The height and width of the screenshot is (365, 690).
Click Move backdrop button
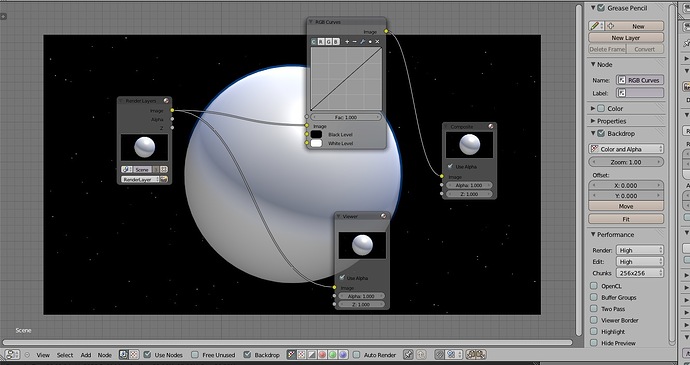pyautogui.click(x=626, y=206)
